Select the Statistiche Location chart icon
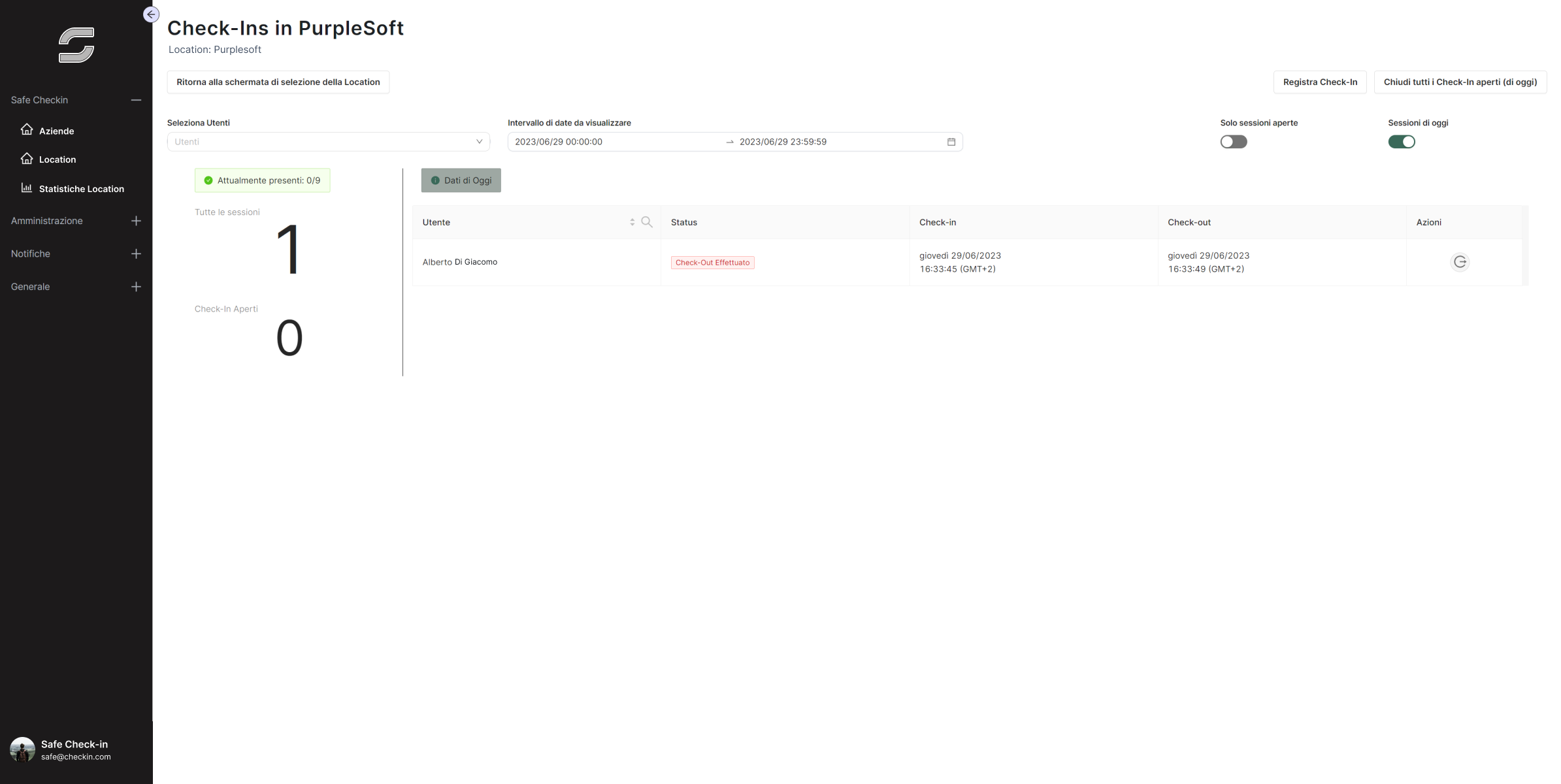Viewport: 1561px width, 784px height. coord(27,188)
